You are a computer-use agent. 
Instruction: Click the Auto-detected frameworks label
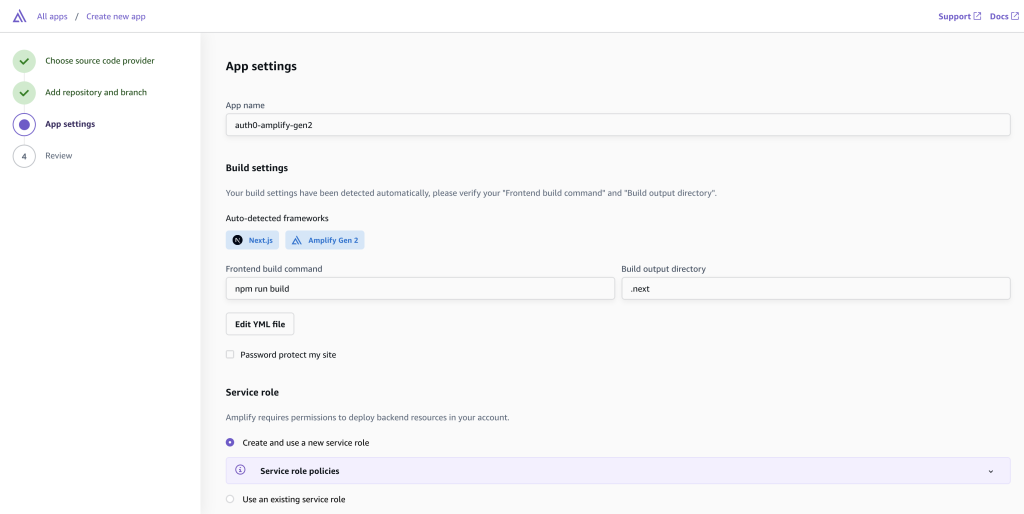pos(278,218)
